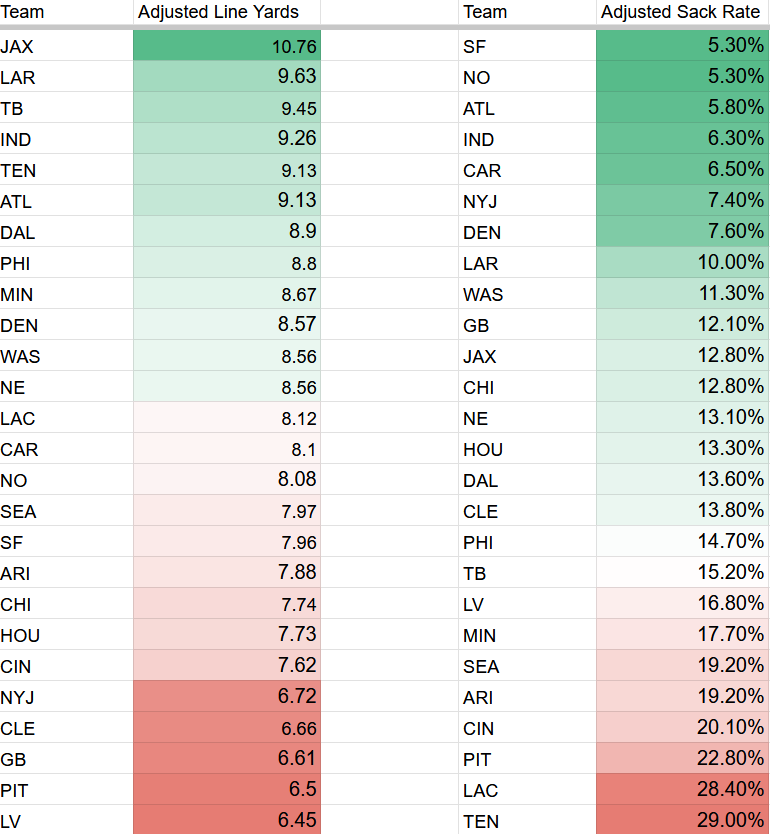Click the 7.60% sack rate for DEN

pyautogui.click(x=681, y=232)
